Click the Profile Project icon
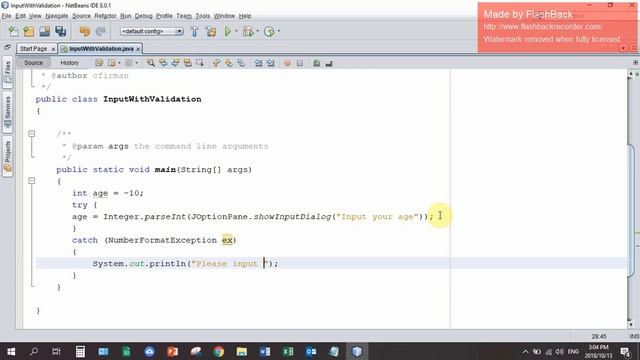The height and width of the screenshot is (360, 640). [269, 31]
